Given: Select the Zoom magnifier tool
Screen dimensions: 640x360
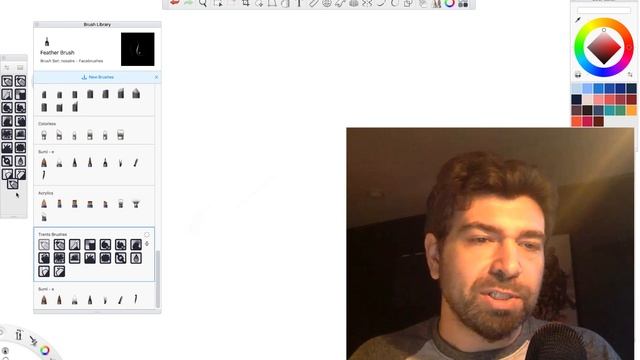Looking at the screenshot, I should 203,3.
